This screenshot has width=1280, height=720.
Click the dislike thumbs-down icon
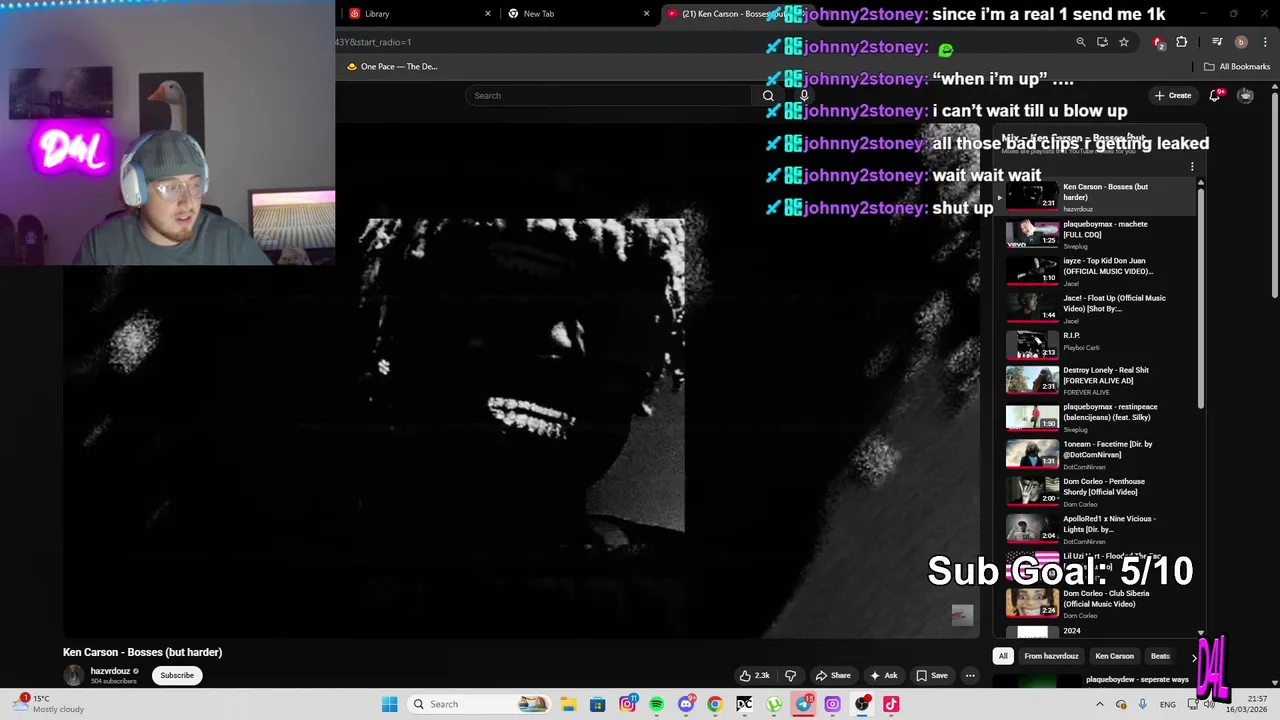click(x=790, y=675)
